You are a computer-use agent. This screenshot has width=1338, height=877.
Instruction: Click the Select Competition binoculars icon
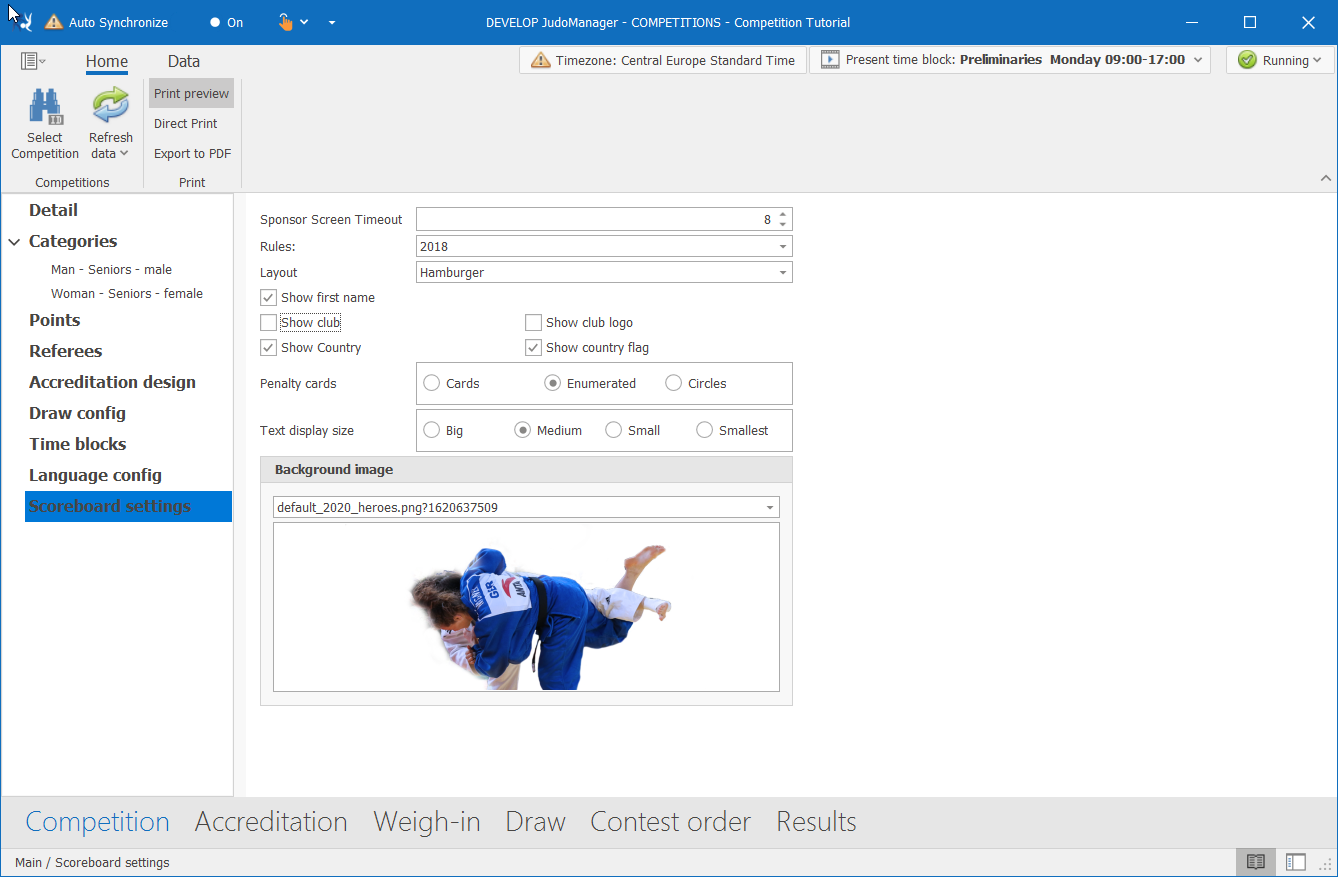[45, 107]
